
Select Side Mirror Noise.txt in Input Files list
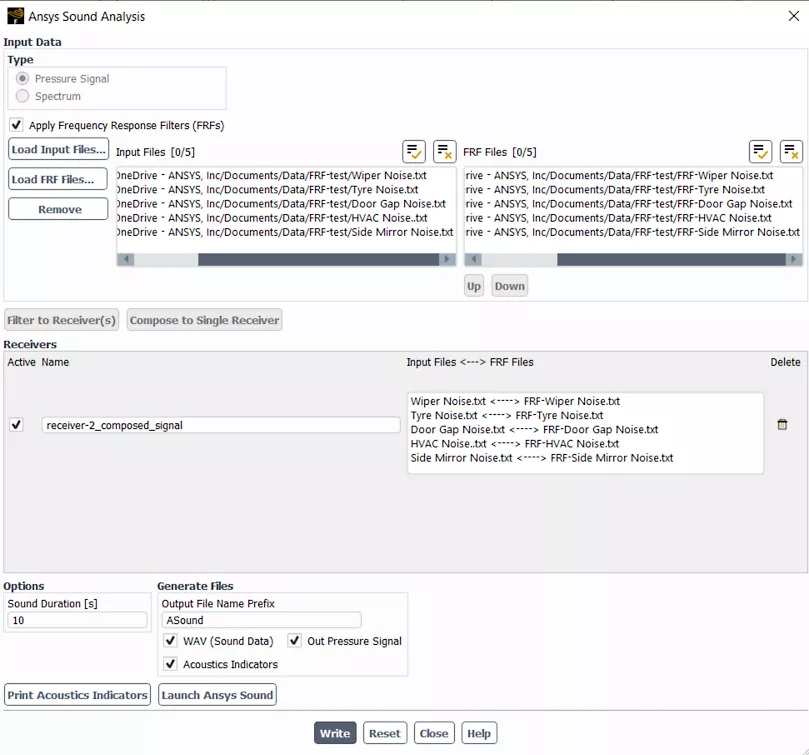pos(286,232)
